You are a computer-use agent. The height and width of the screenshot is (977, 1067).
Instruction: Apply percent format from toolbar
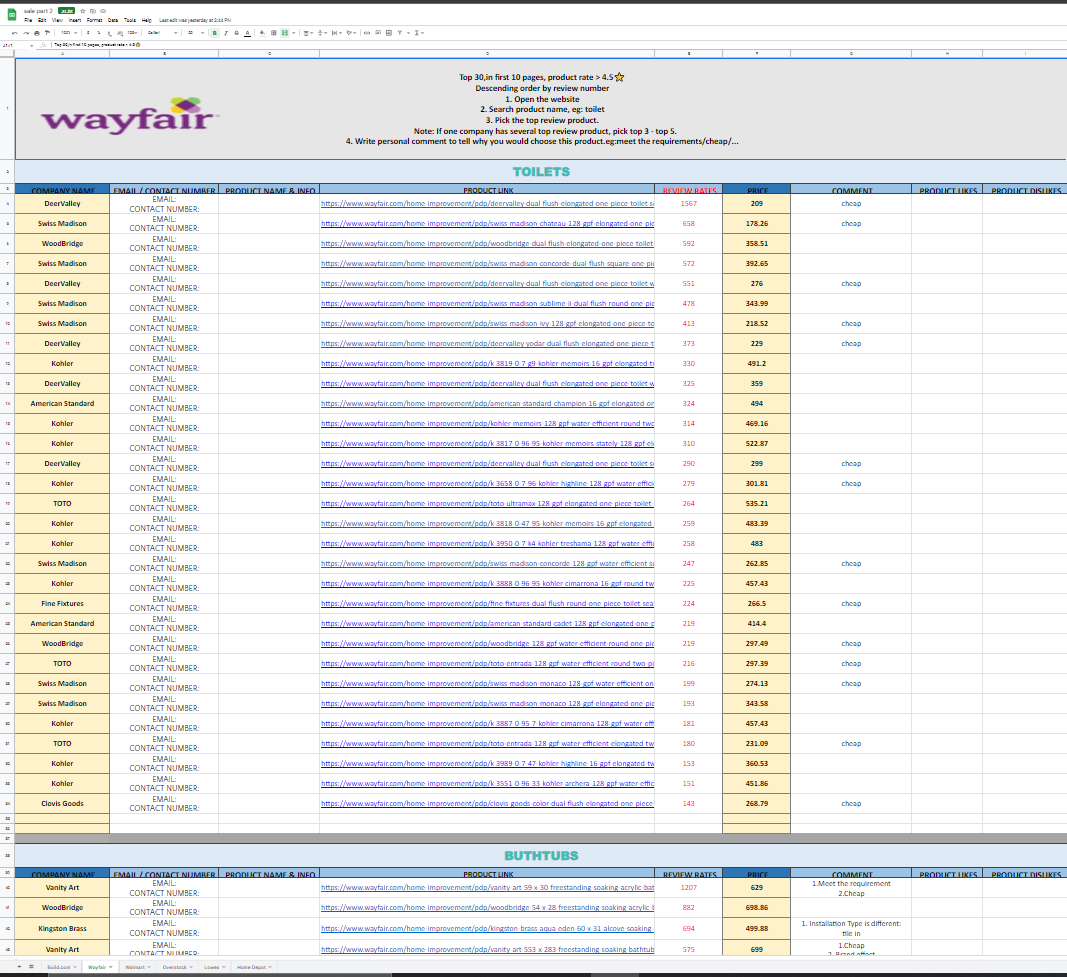tap(99, 33)
